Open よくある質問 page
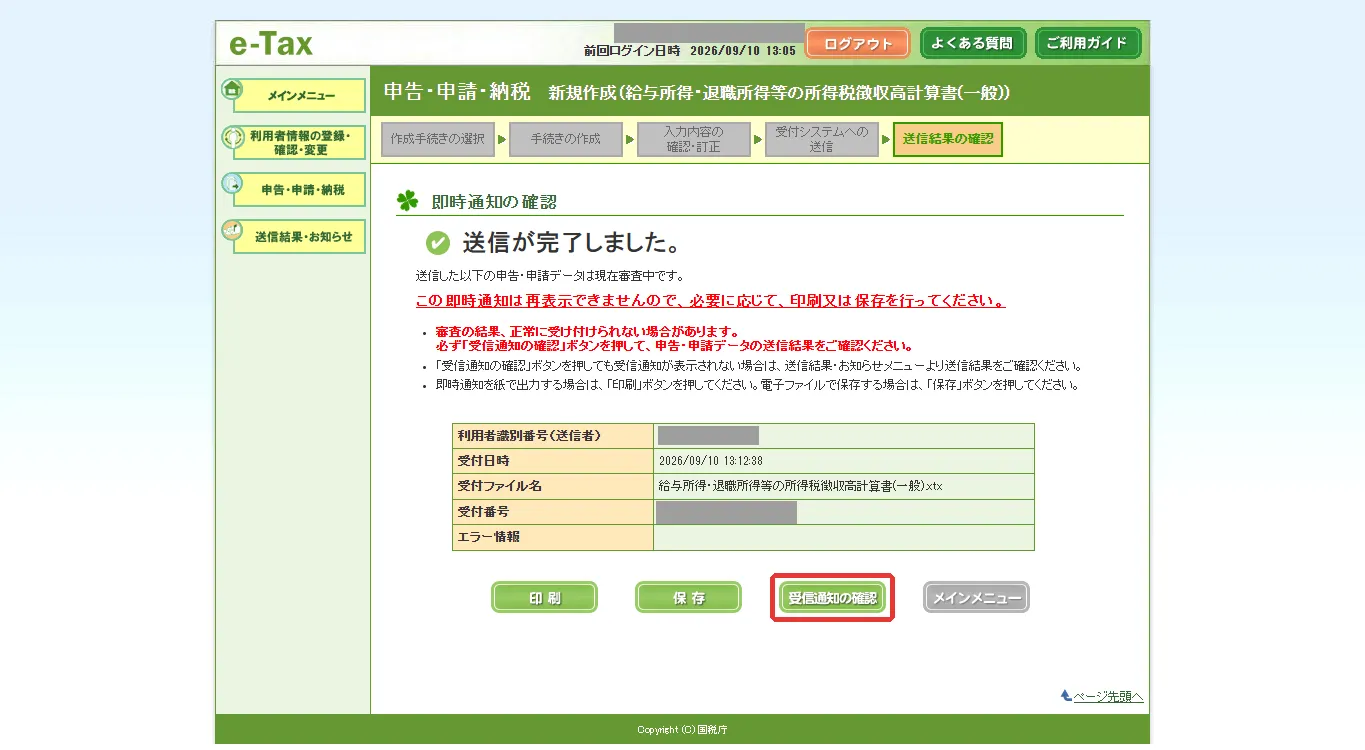 click(972, 43)
